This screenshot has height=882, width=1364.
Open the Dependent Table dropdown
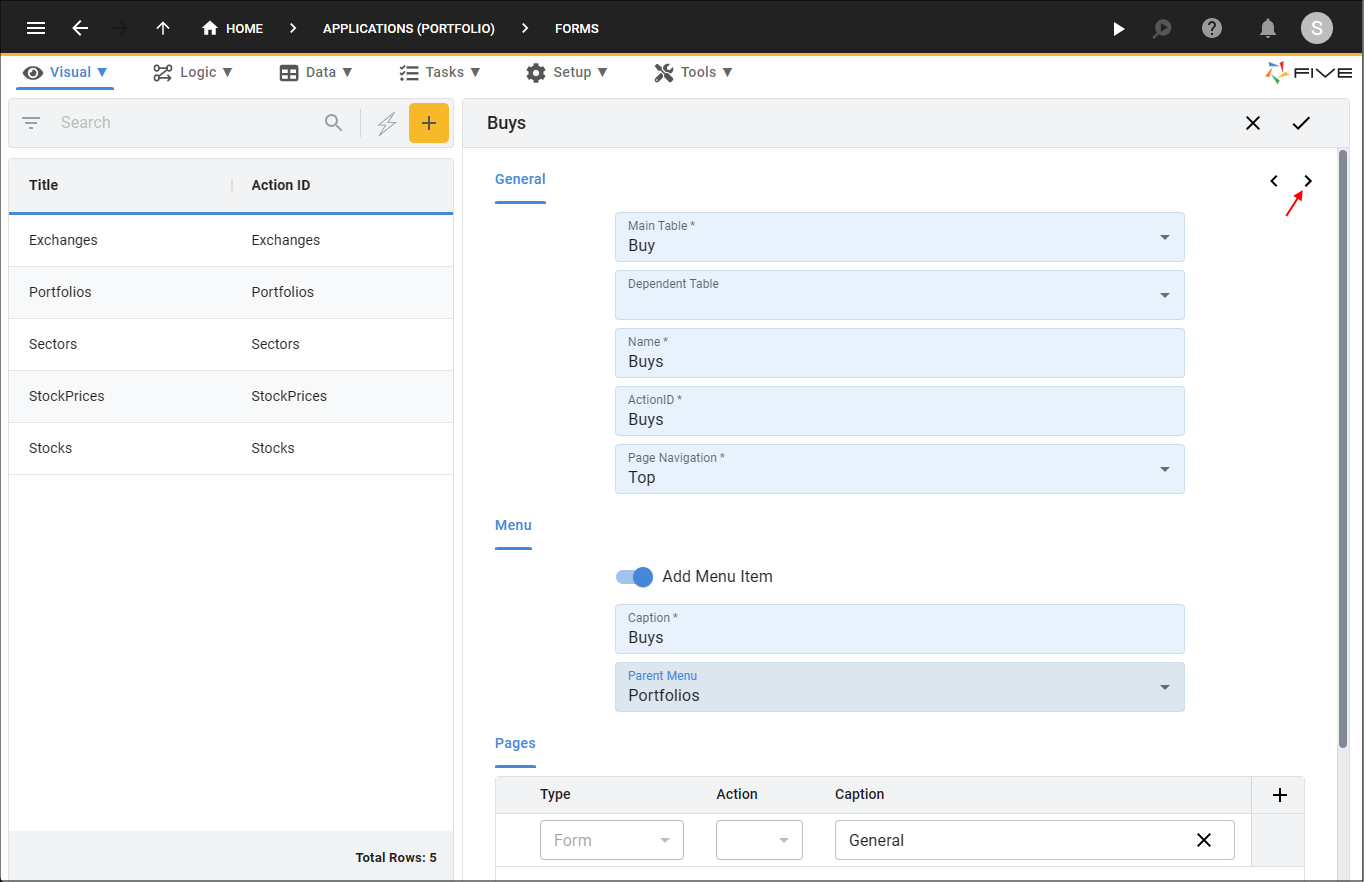(x=900, y=295)
